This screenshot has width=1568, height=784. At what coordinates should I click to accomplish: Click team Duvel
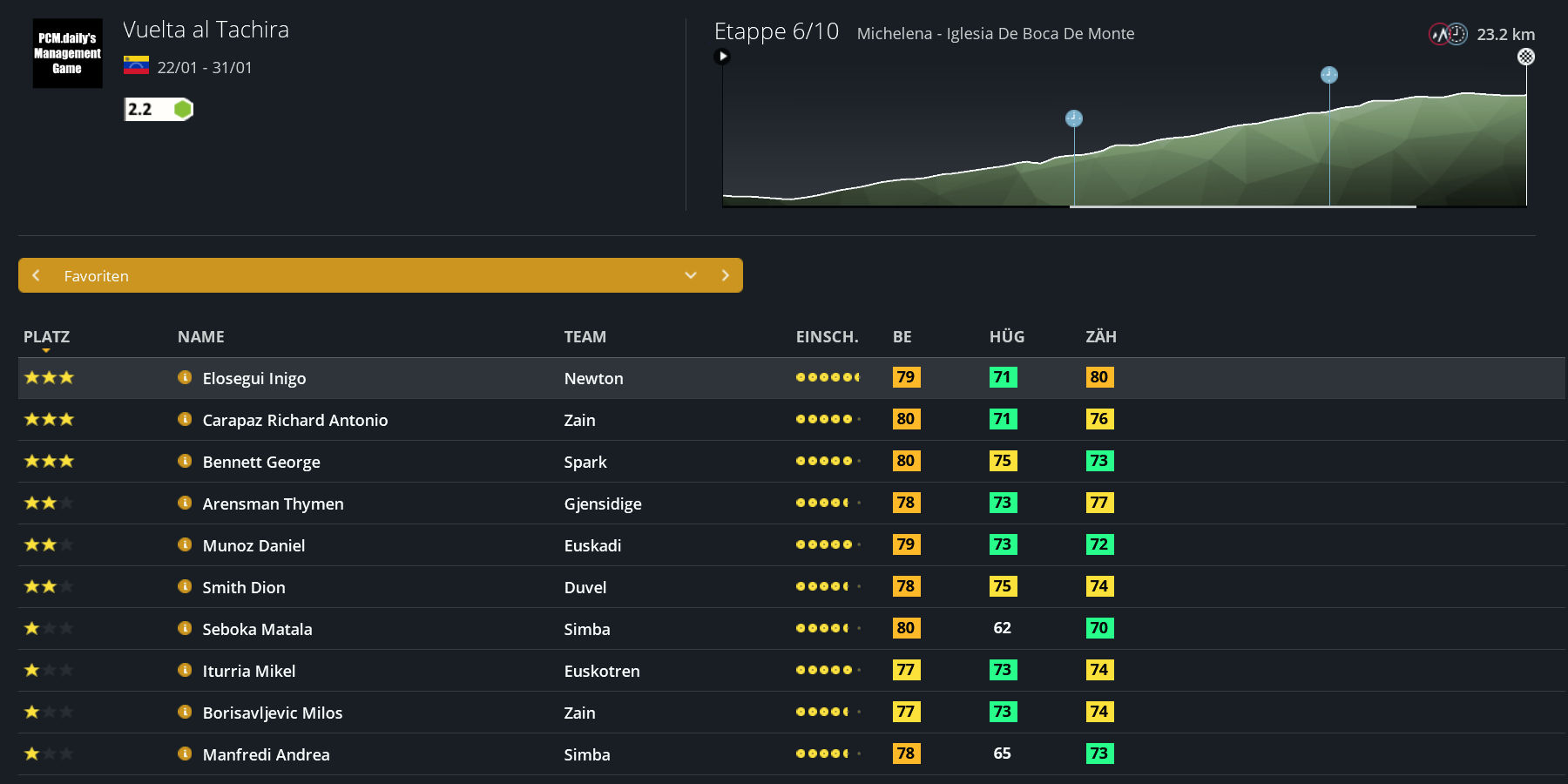pyautogui.click(x=585, y=587)
